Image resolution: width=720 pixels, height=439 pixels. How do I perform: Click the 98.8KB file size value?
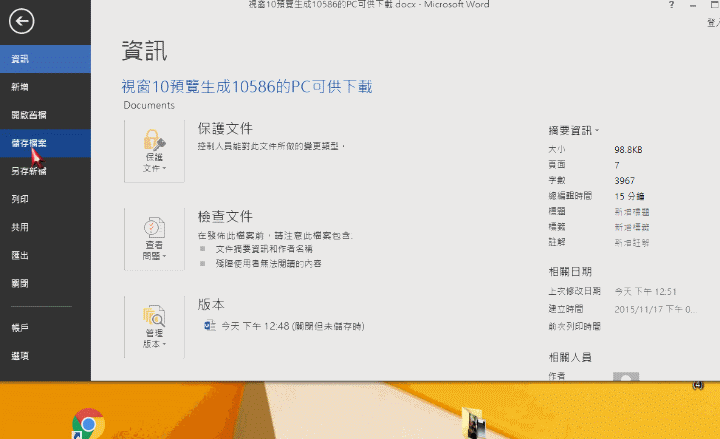pyautogui.click(x=628, y=150)
